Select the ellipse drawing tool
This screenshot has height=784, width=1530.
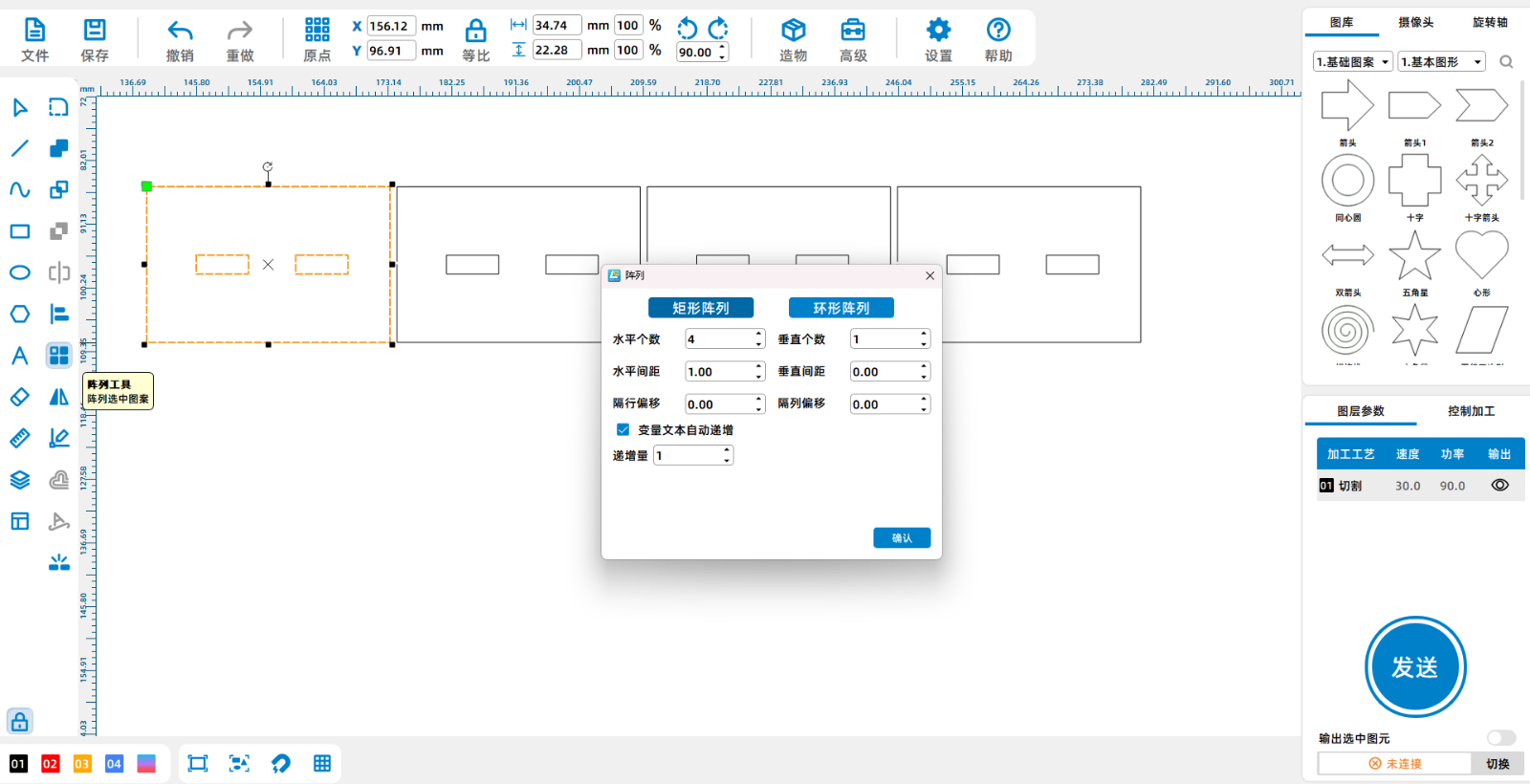coord(19,272)
